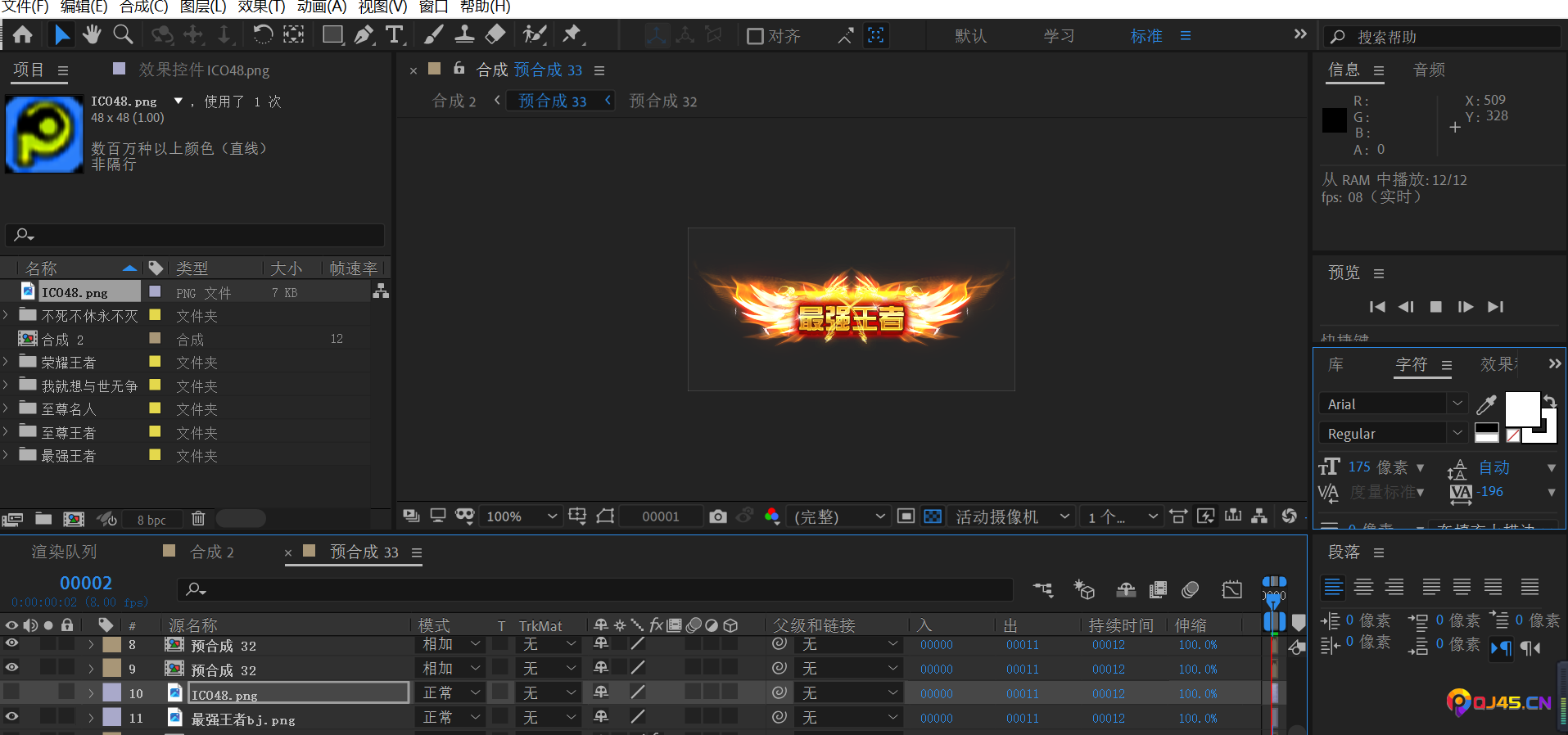Screen dimensions: 1568x735
Task: Navigate to 预合成 32 breadcrumb
Action: click(663, 101)
